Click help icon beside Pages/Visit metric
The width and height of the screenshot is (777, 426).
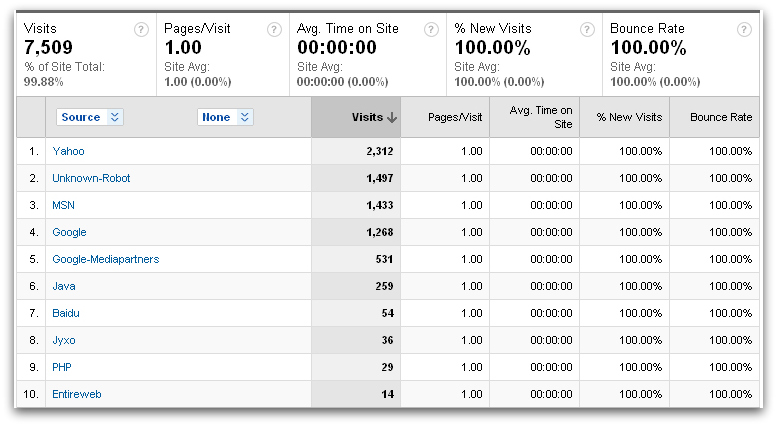click(x=274, y=30)
